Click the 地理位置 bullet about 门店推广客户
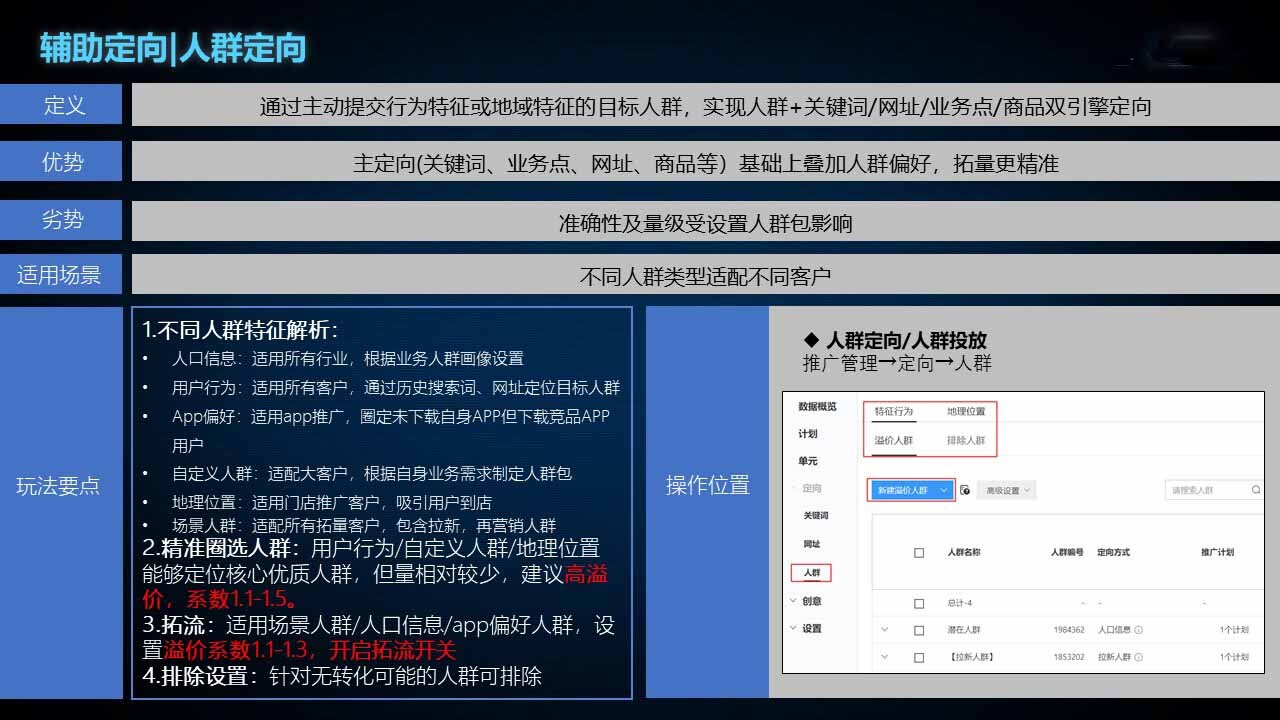 [331, 502]
